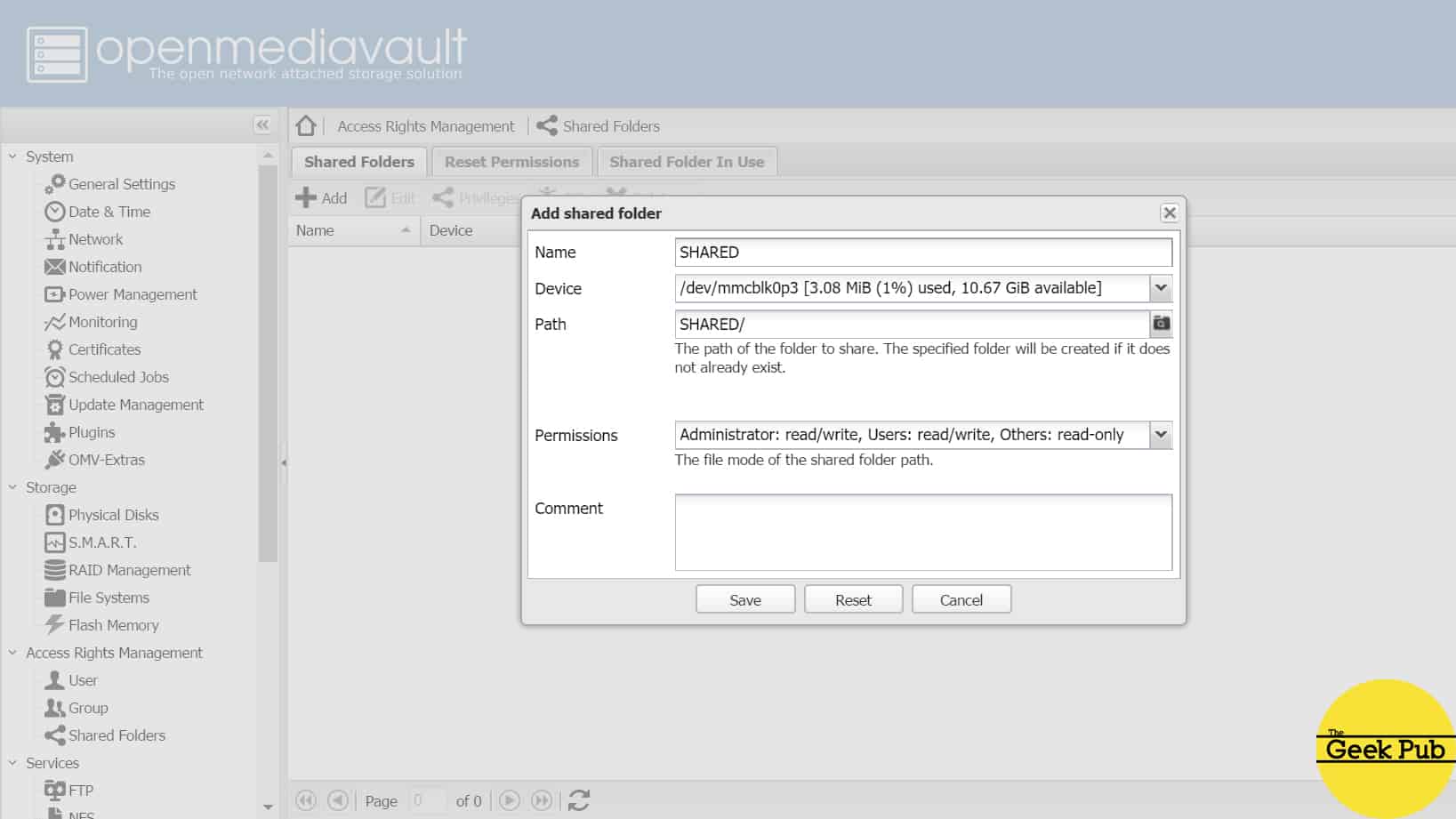Open the Certificates page

coord(93,349)
